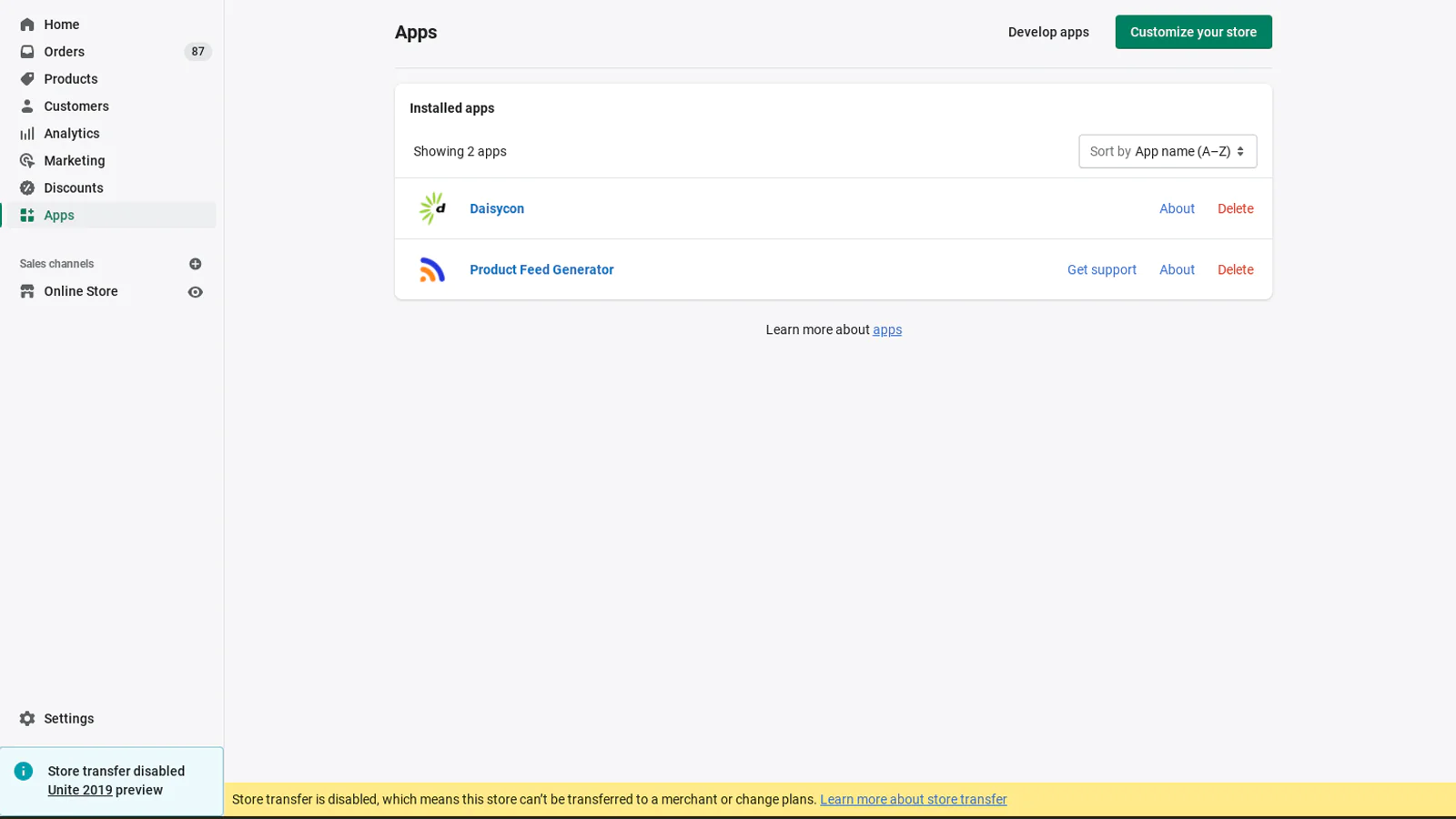Click the Installed apps heading

[x=451, y=107]
